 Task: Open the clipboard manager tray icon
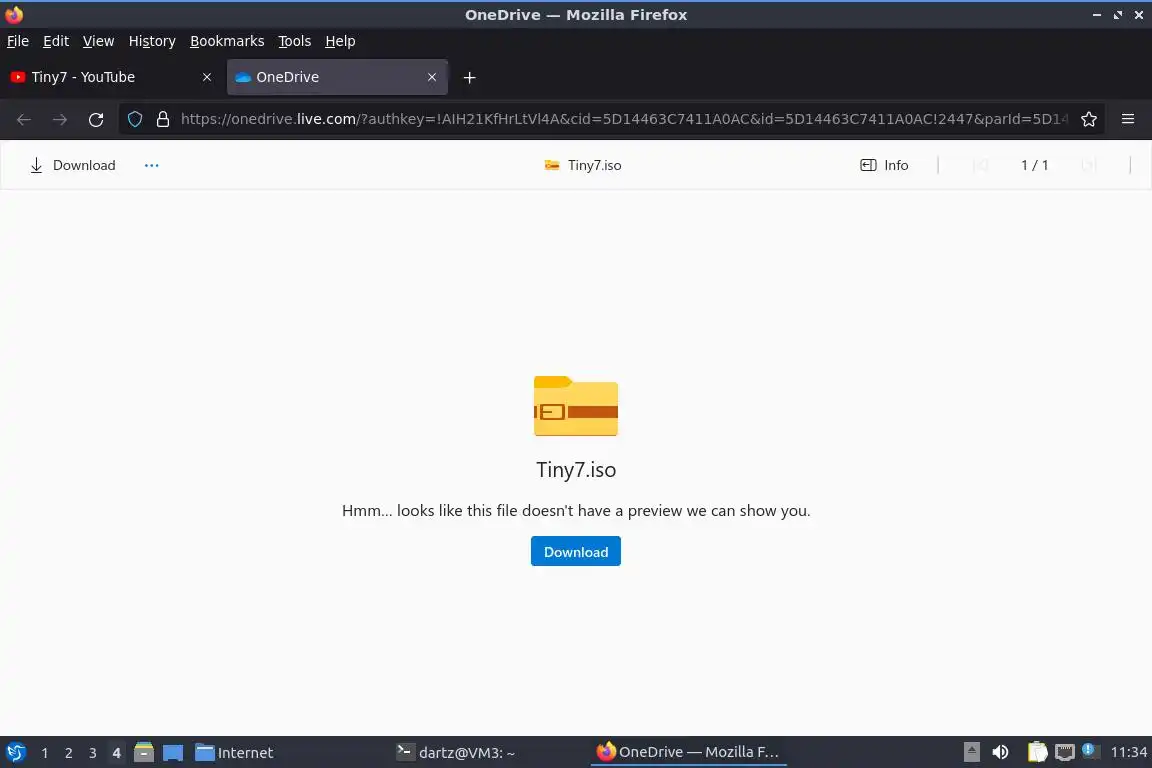click(x=1037, y=752)
